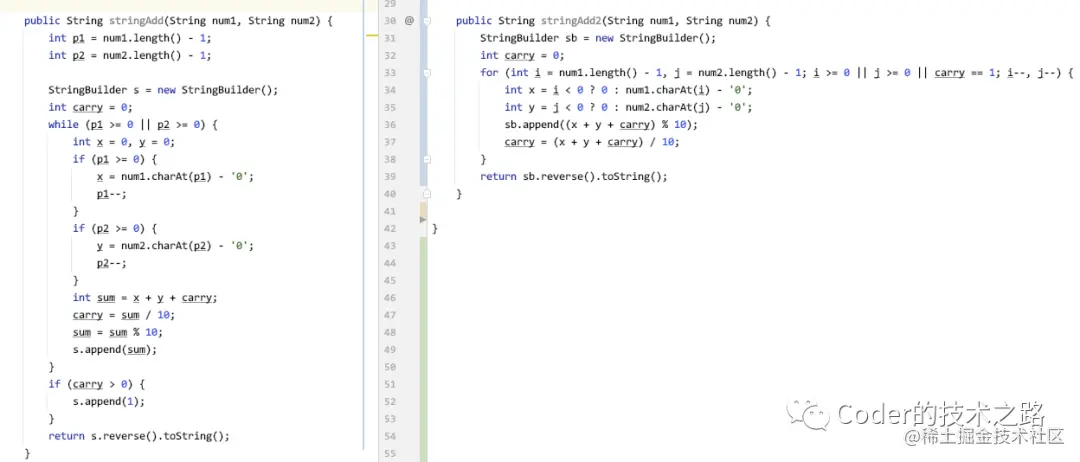Click line number 31 in the gutter
This screenshot has height=462, width=1080.
(x=391, y=38)
